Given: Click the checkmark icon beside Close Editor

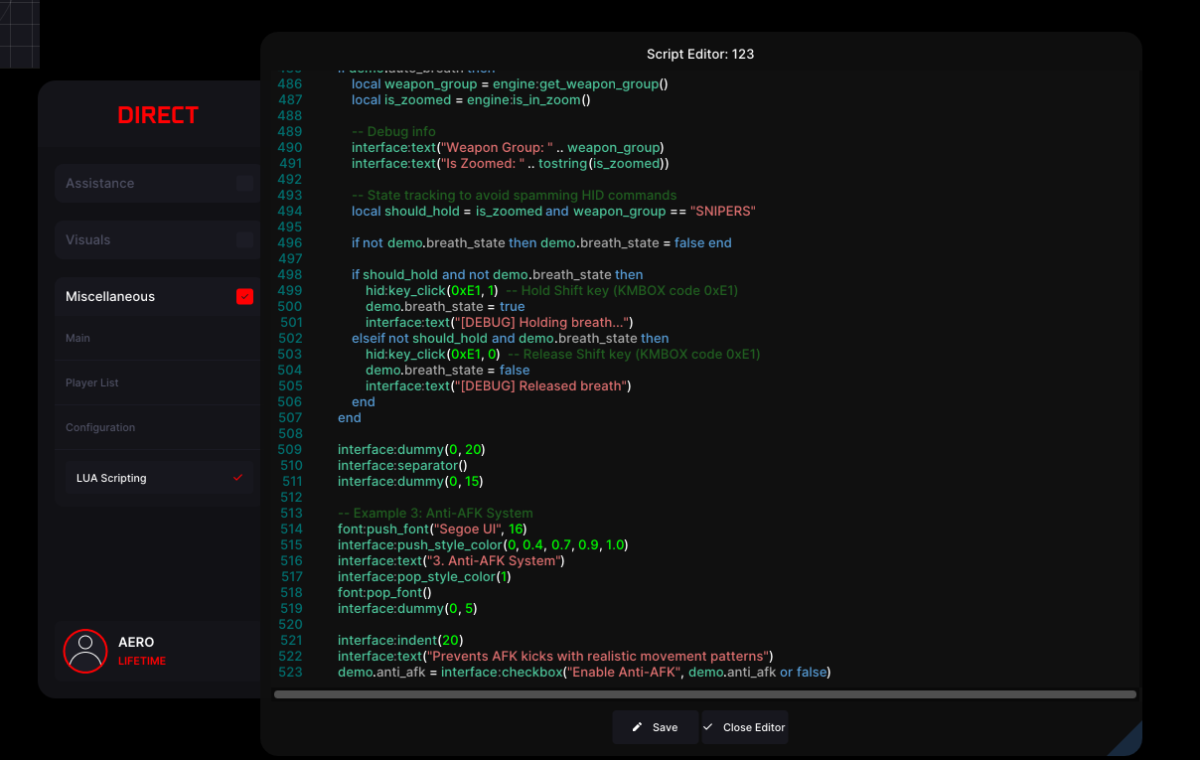Looking at the screenshot, I should click(x=708, y=727).
